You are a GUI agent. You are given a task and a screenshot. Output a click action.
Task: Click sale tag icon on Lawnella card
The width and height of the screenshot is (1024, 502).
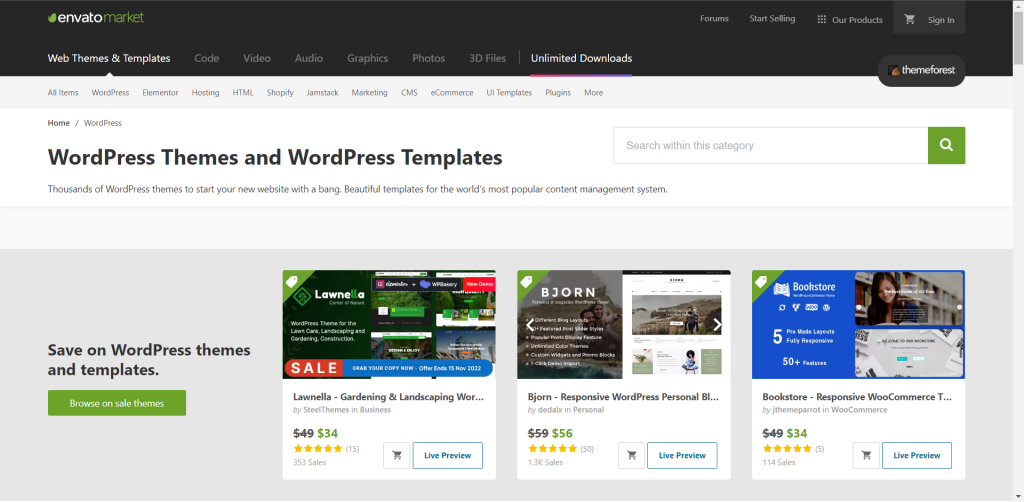pyautogui.click(x=291, y=281)
